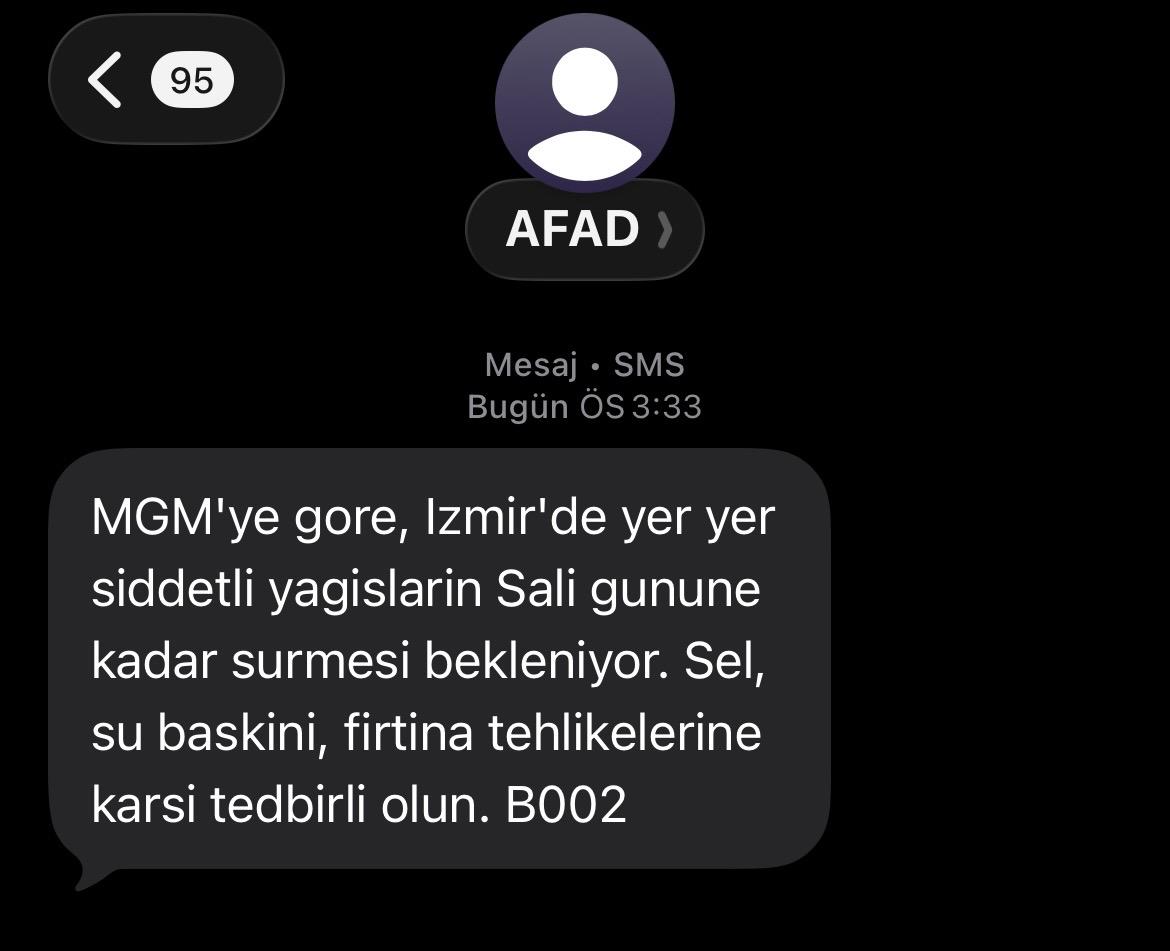Click the "Bugün ÖS 3:33" timestamp
Image resolution: width=1170 pixels, height=951 pixels.
pos(584,407)
